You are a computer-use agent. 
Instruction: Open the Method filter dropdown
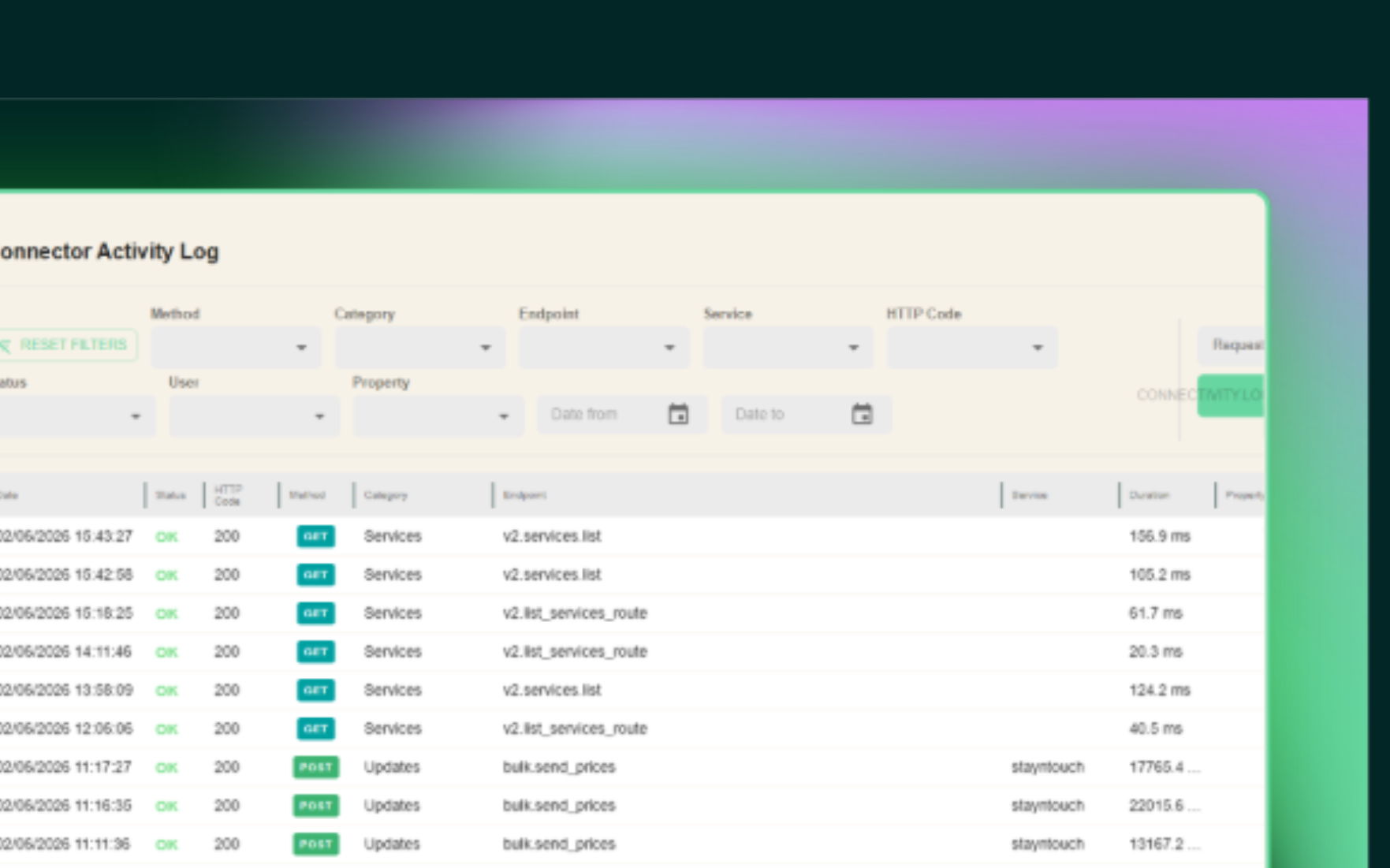point(236,348)
